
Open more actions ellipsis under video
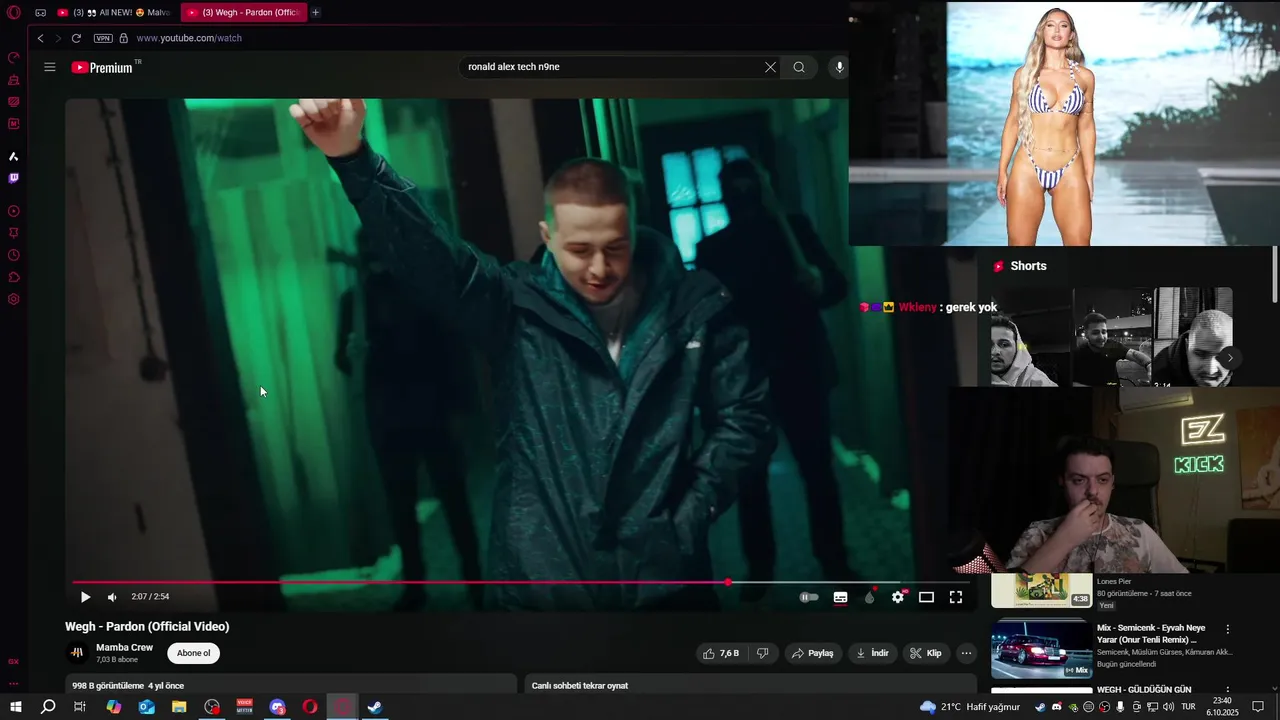point(966,653)
